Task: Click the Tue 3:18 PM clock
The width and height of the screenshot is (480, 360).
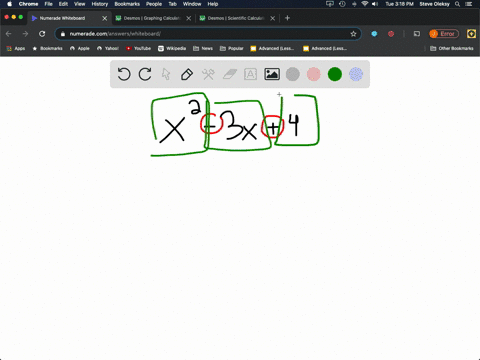Action: pyautogui.click(x=399, y=4)
